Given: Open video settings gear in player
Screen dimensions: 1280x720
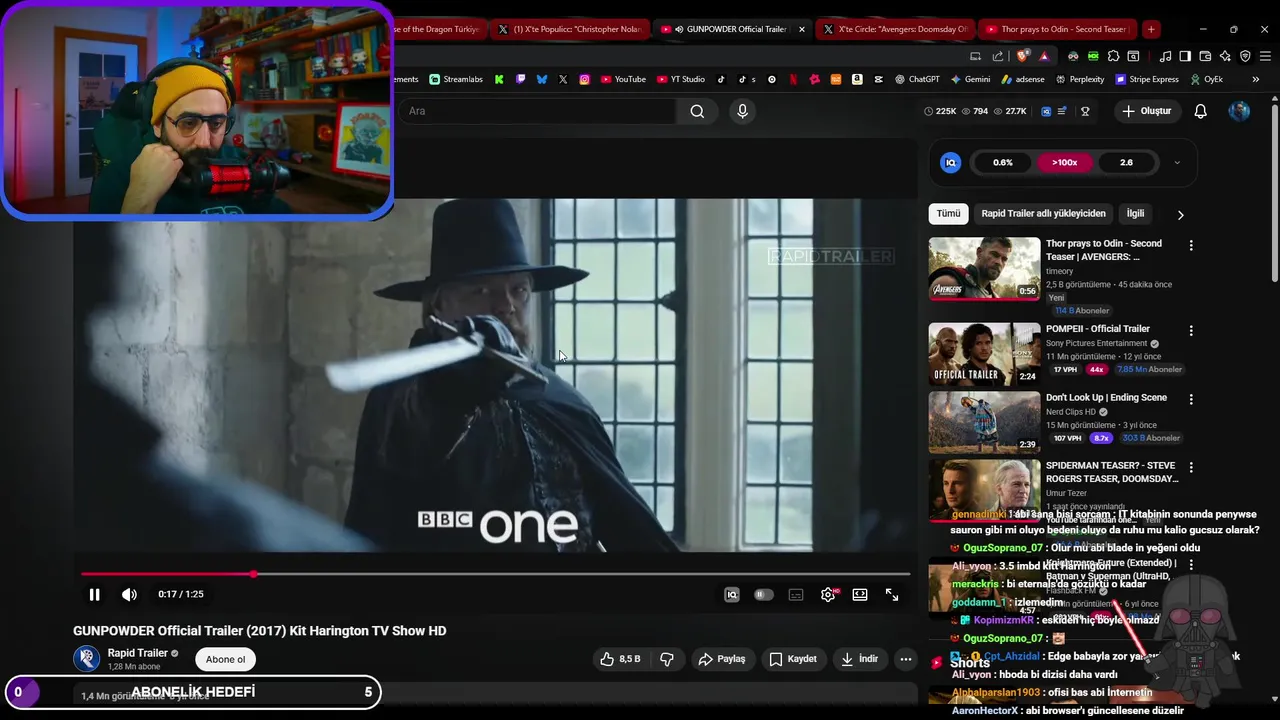Looking at the screenshot, I should 828,594.
